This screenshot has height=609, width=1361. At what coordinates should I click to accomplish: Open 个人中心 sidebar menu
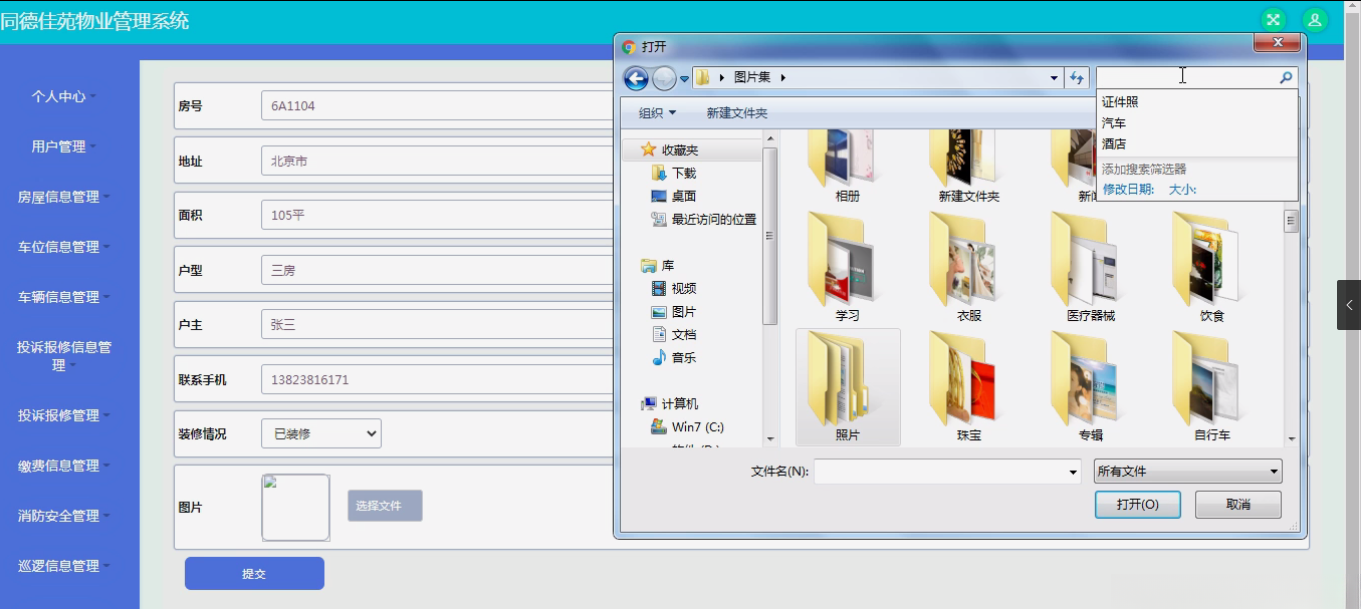pos(64,97)
